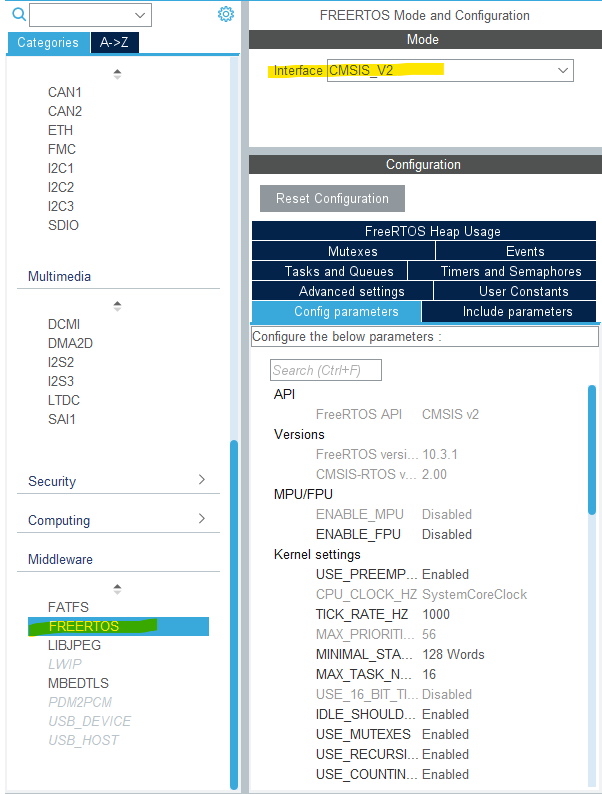
Task: Select I2C1 peripheral
Action: coord(61,168)
